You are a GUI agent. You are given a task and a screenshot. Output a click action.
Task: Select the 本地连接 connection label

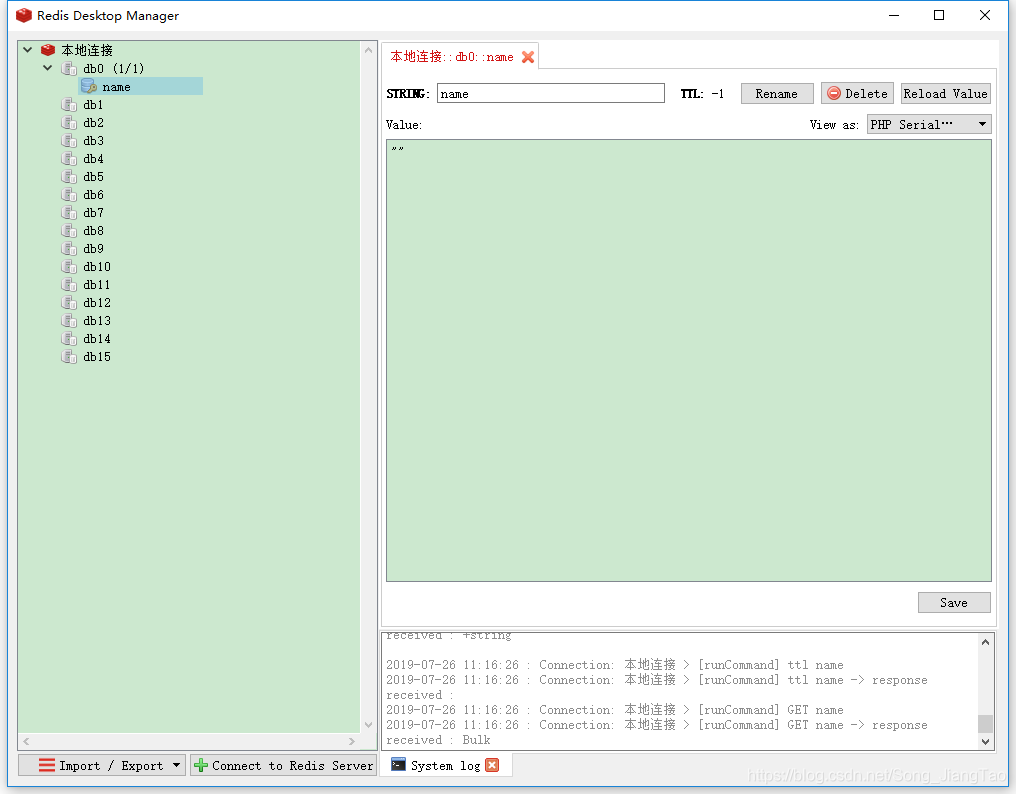(87, 50)
